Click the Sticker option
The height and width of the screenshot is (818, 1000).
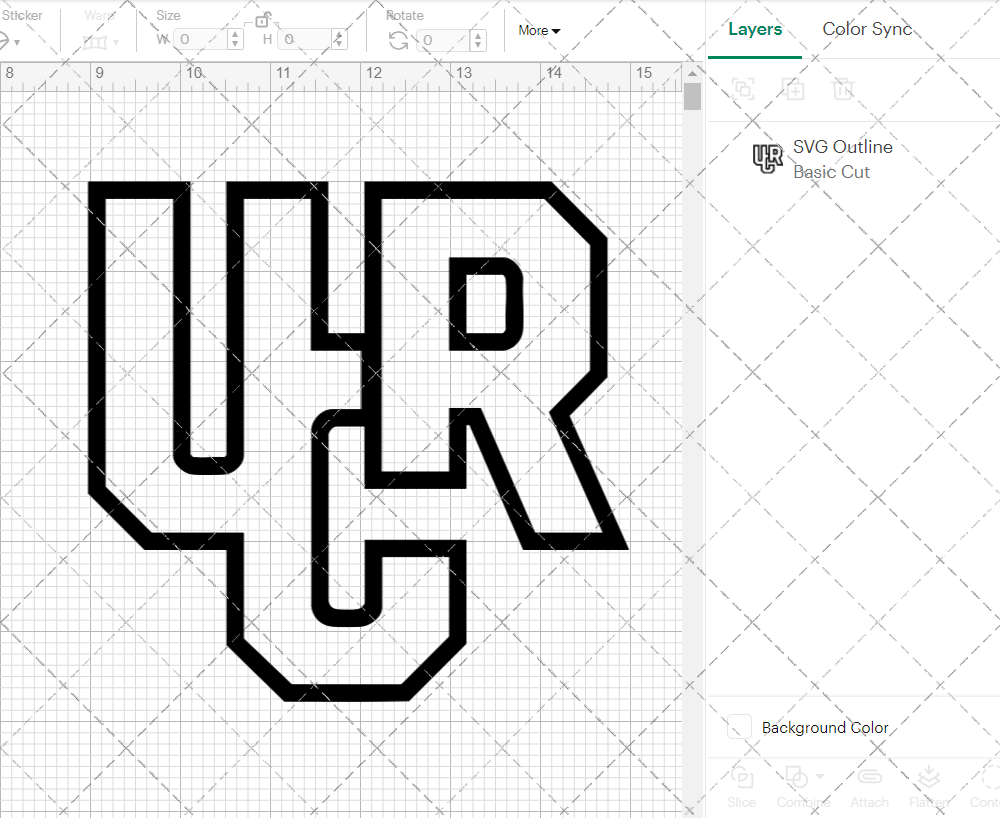pos(23,14)
